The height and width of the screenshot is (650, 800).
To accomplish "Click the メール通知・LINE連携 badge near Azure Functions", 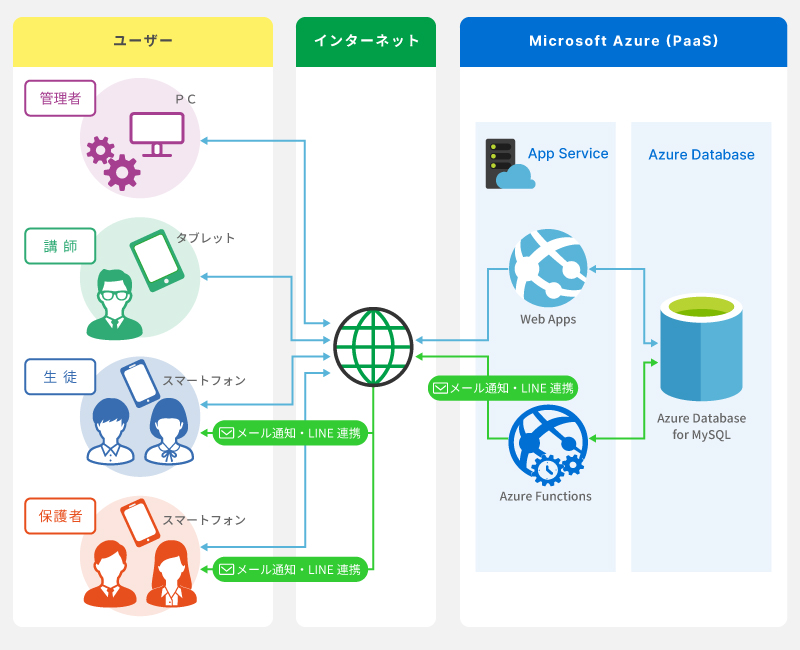I will click(x=504, y=388).
